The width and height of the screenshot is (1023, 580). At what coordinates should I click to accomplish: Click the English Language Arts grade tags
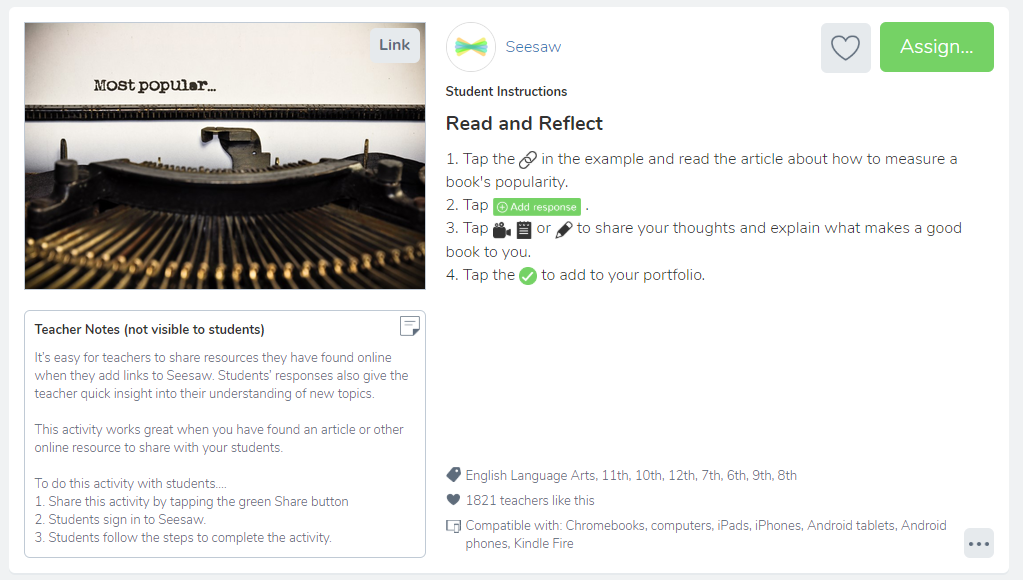(631, 476)
